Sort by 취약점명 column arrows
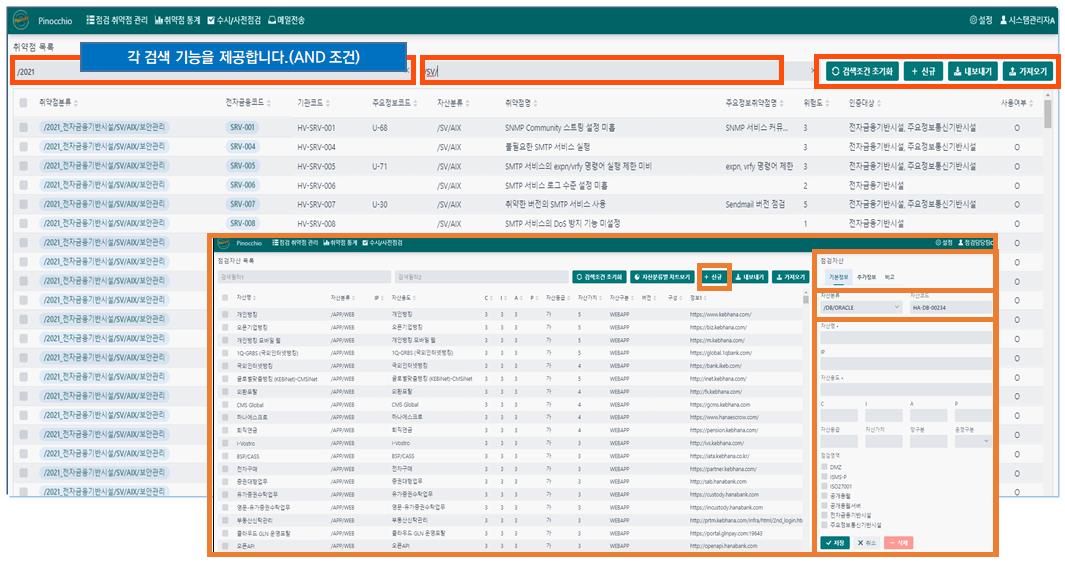The height and width of the screenshot is (563, 1065). [x=536, y=103]
